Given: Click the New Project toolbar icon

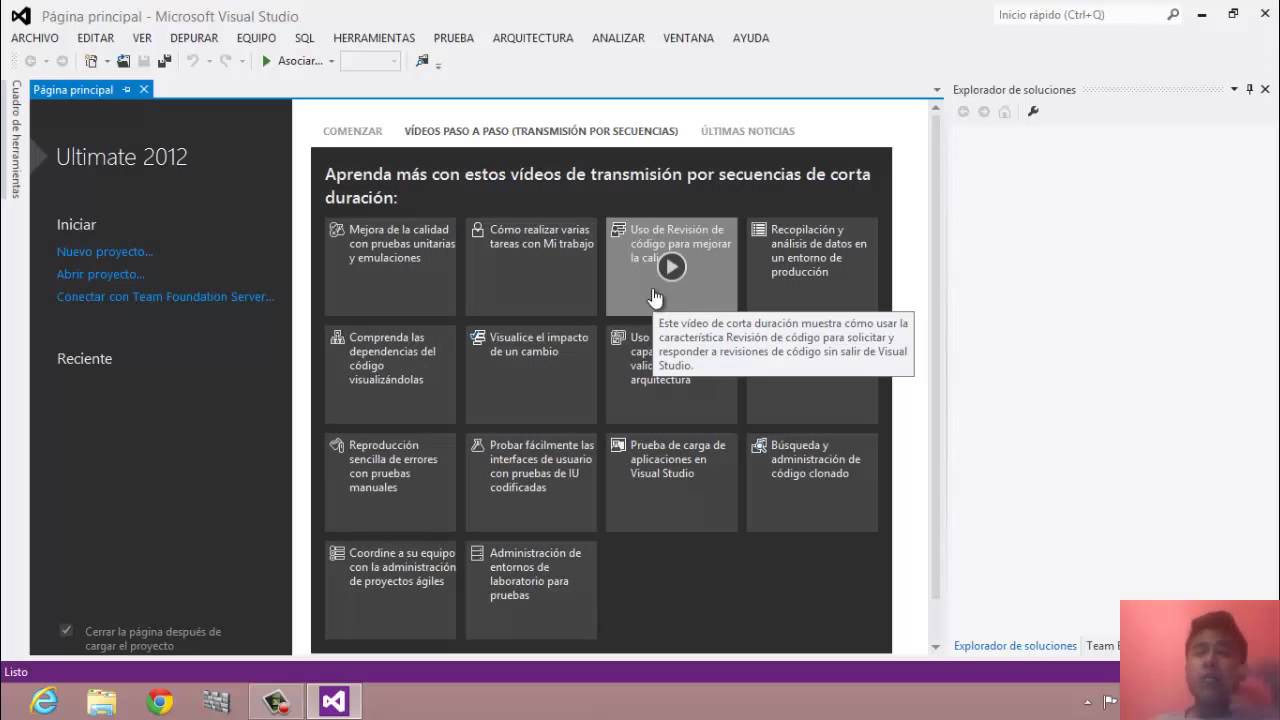Looking at the screenshot, I should pos(91,61).
